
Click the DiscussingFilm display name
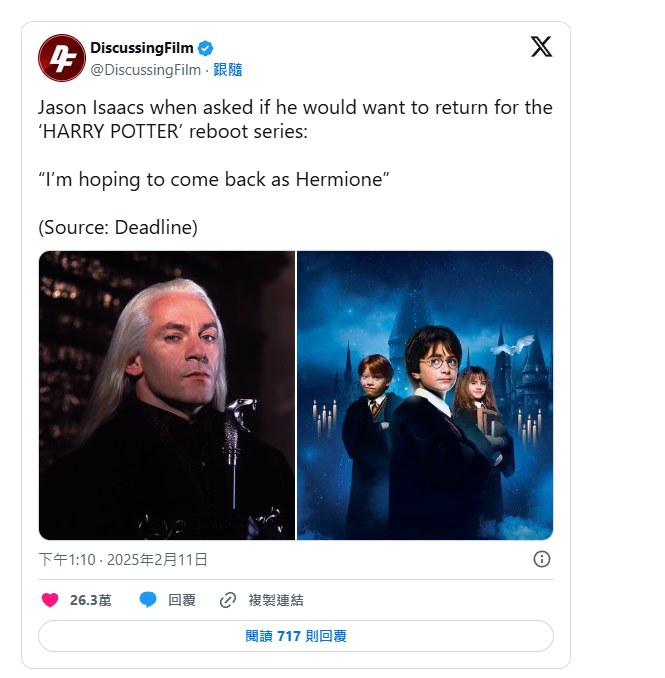pos(141,48)
